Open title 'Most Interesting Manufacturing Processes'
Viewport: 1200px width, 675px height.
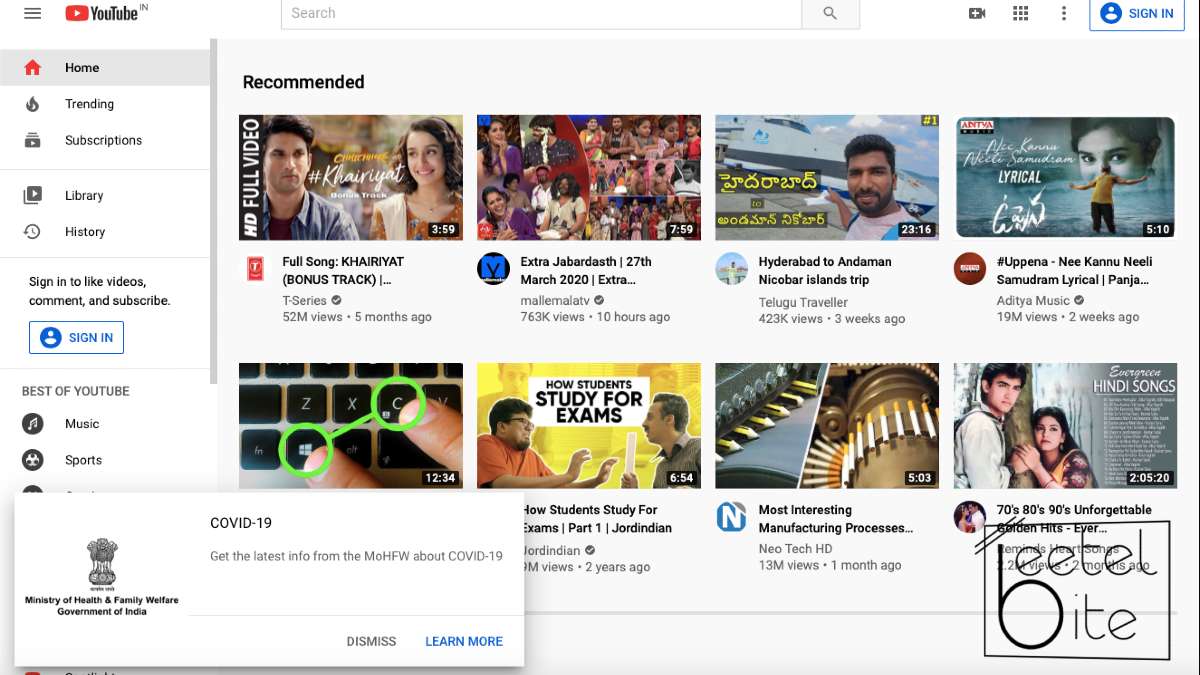pyautogui.click(x=836, y=519)
